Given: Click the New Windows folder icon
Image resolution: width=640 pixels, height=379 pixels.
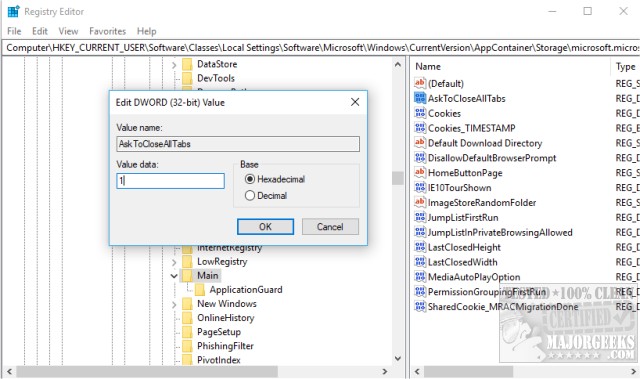Looking at the screenshot, I should 187,304.
